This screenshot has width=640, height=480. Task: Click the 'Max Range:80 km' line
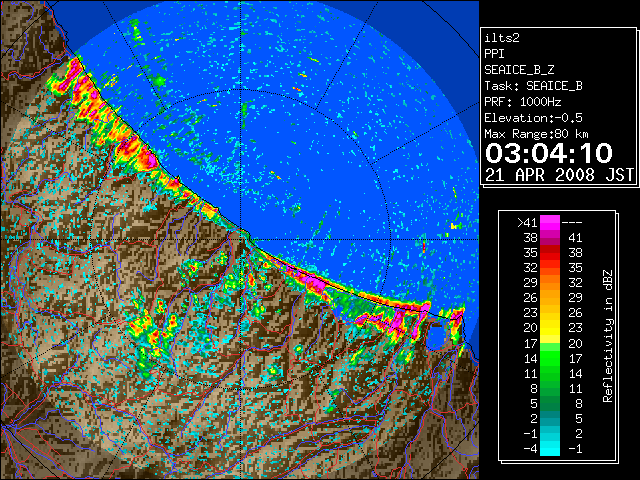(536, 134)
